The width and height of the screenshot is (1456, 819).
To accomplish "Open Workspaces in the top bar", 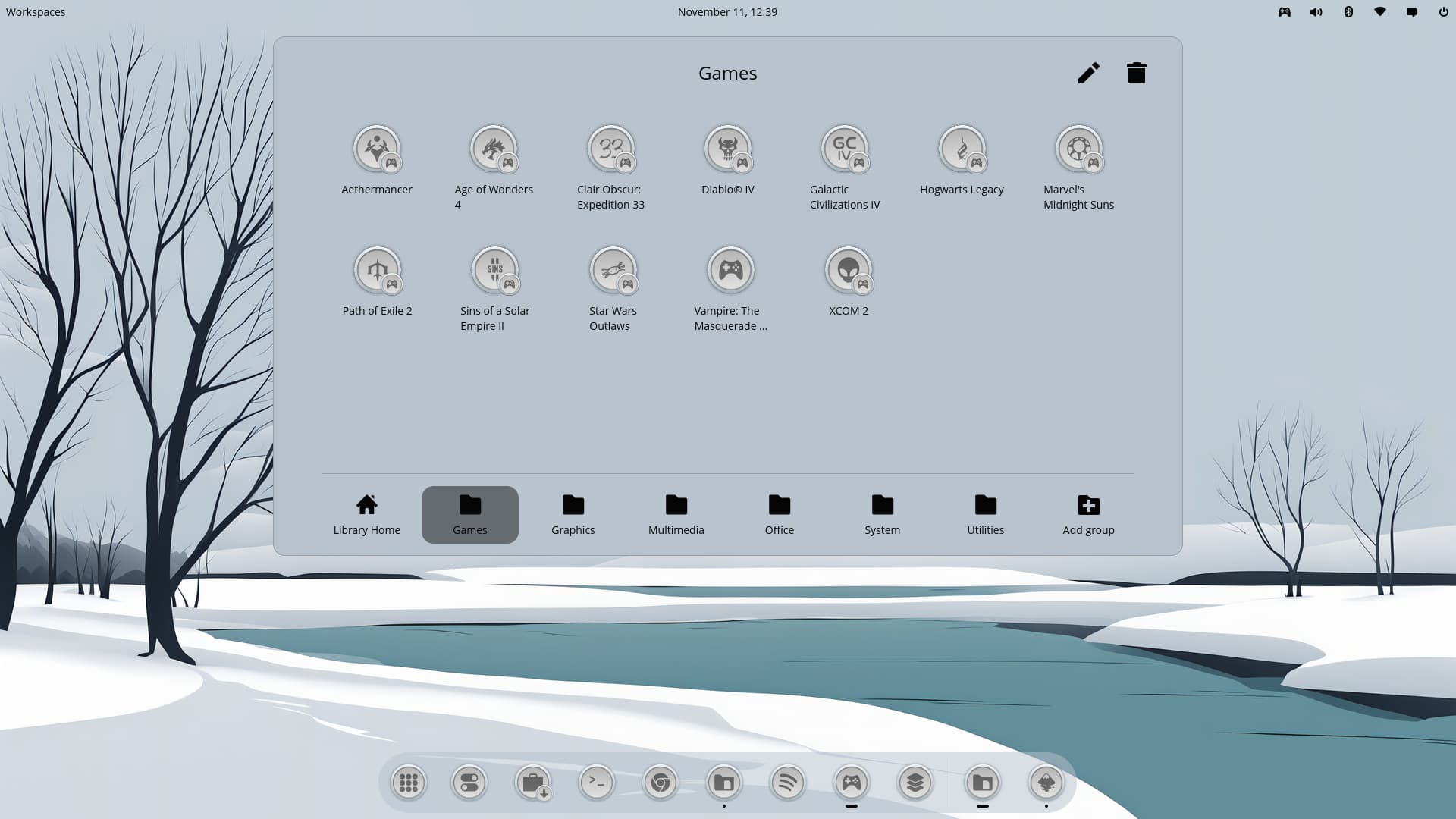I will coord(36,12).
